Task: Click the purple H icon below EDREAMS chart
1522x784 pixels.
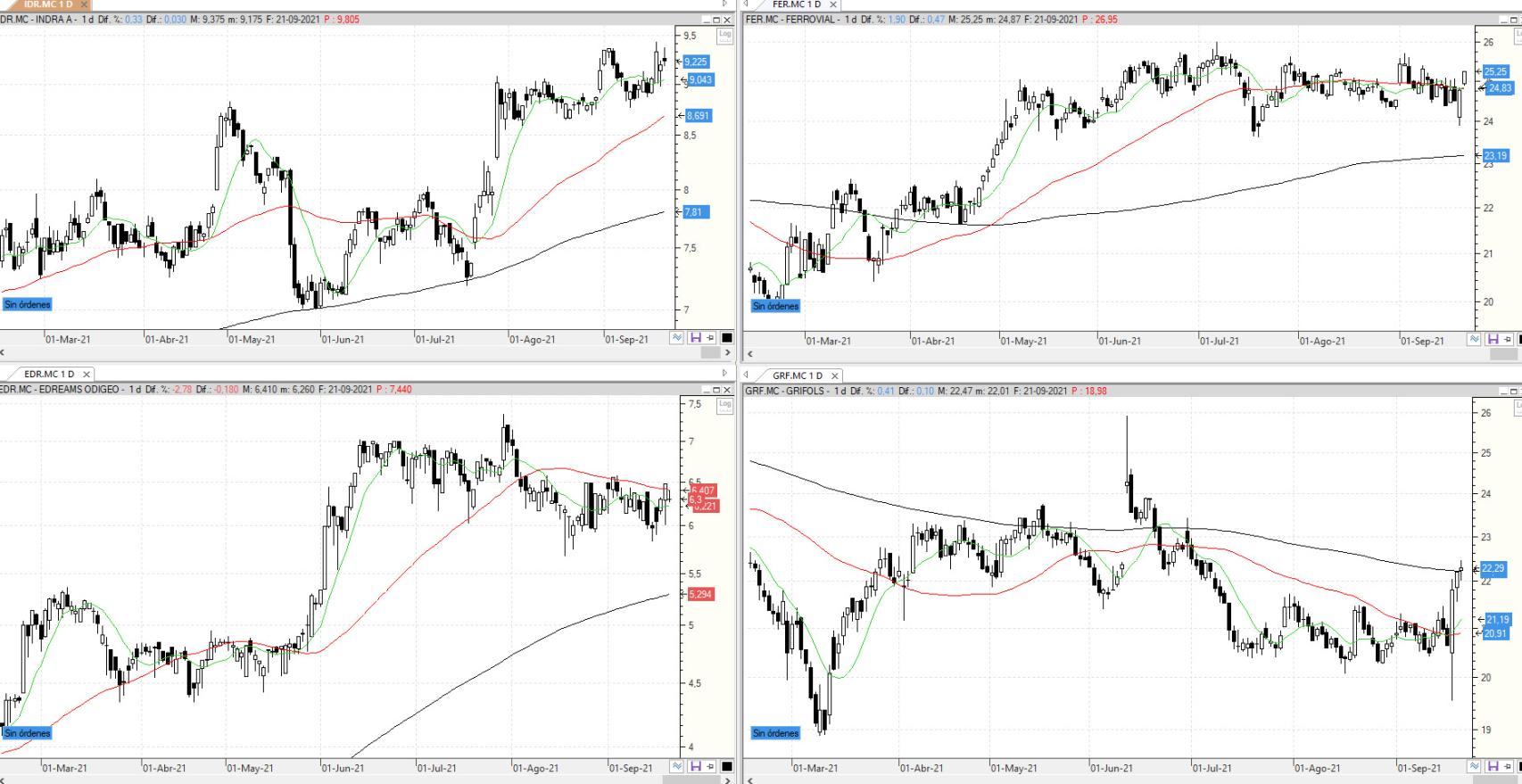Action: click(696, 766)
